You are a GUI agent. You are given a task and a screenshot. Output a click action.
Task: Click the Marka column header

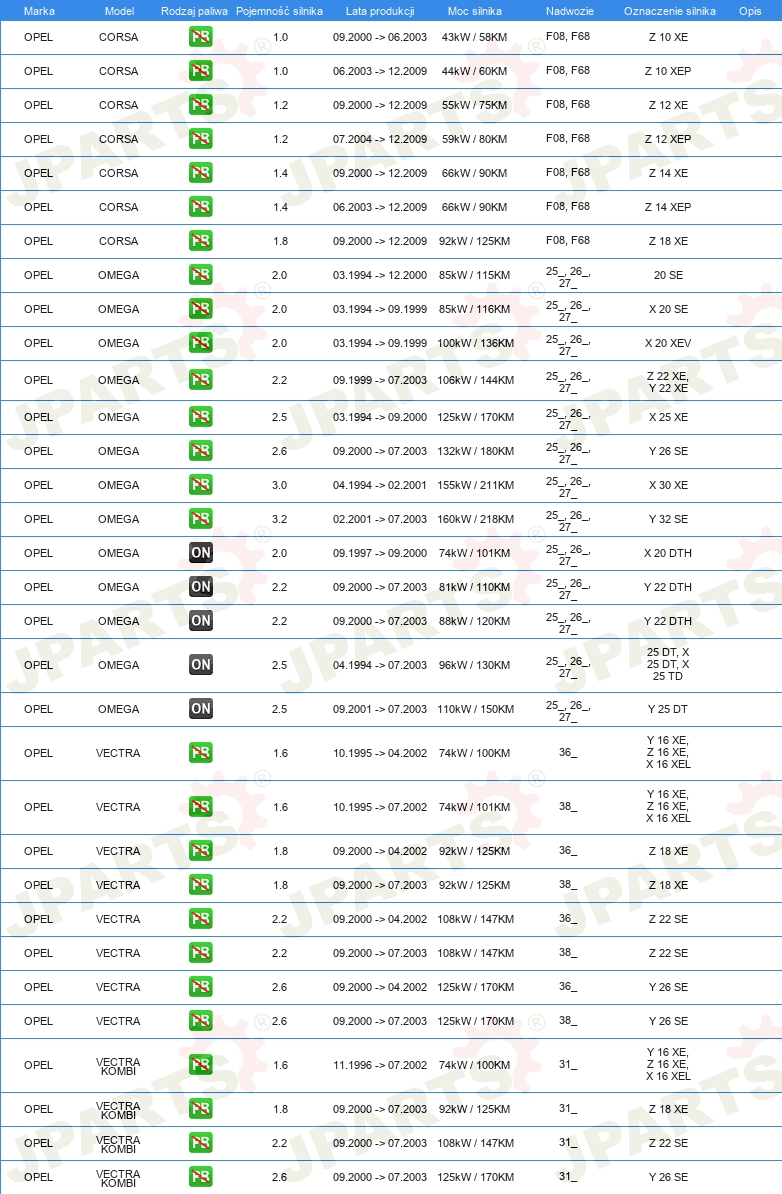39,11
